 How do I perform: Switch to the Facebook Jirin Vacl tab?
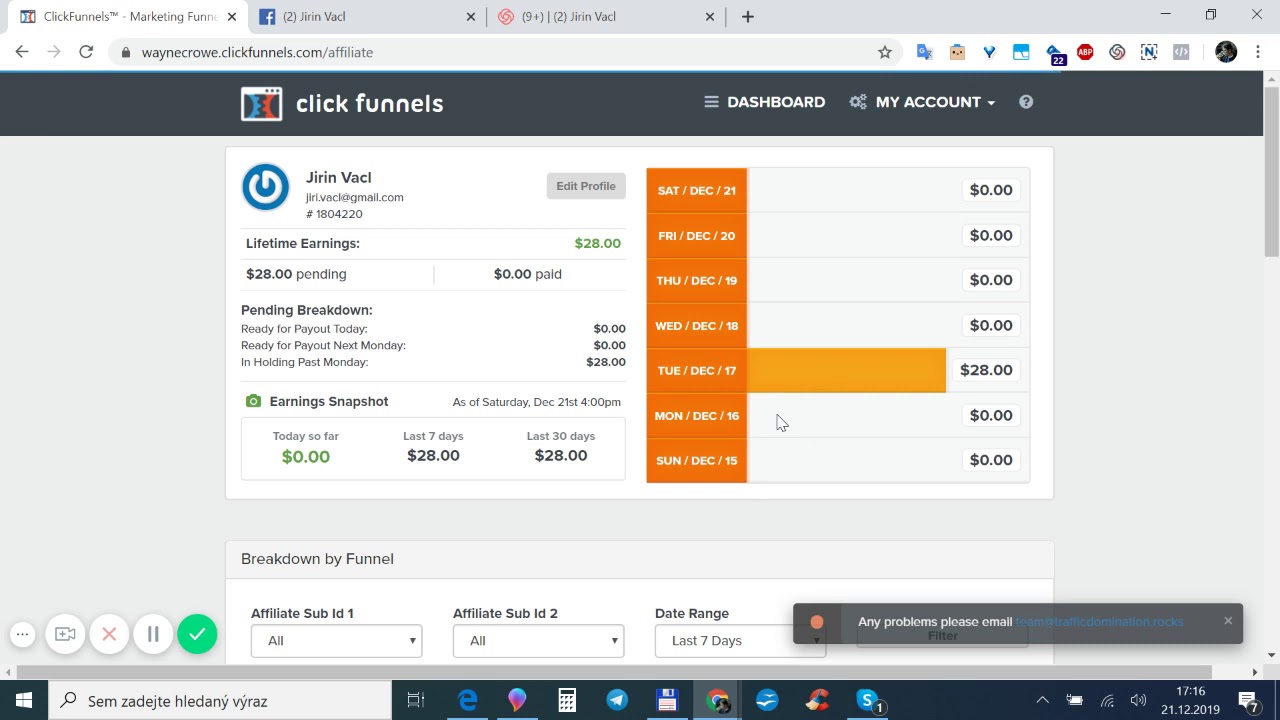point(368,17)
